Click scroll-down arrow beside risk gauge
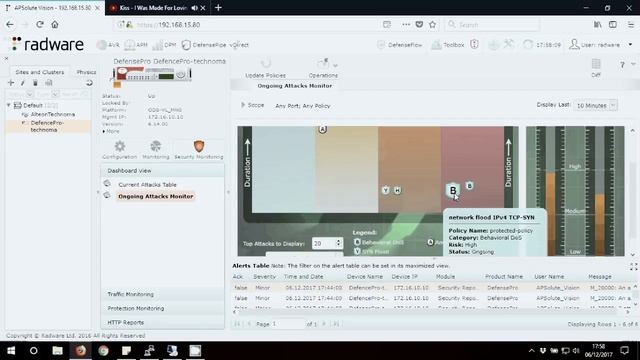The image size is (640, 360). point(632,255)
